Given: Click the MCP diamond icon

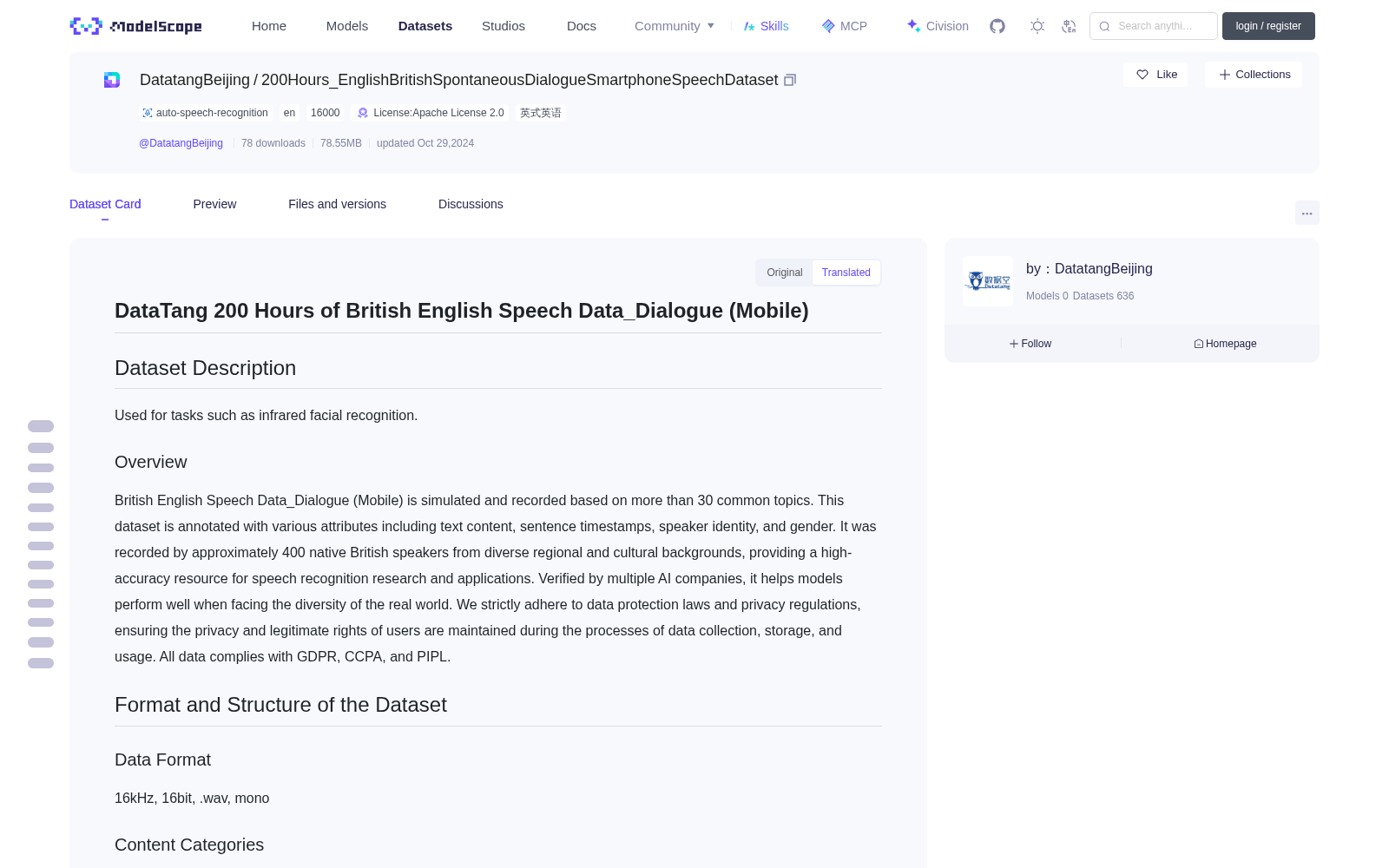Looking at the screenshot, I should point(828,26).
